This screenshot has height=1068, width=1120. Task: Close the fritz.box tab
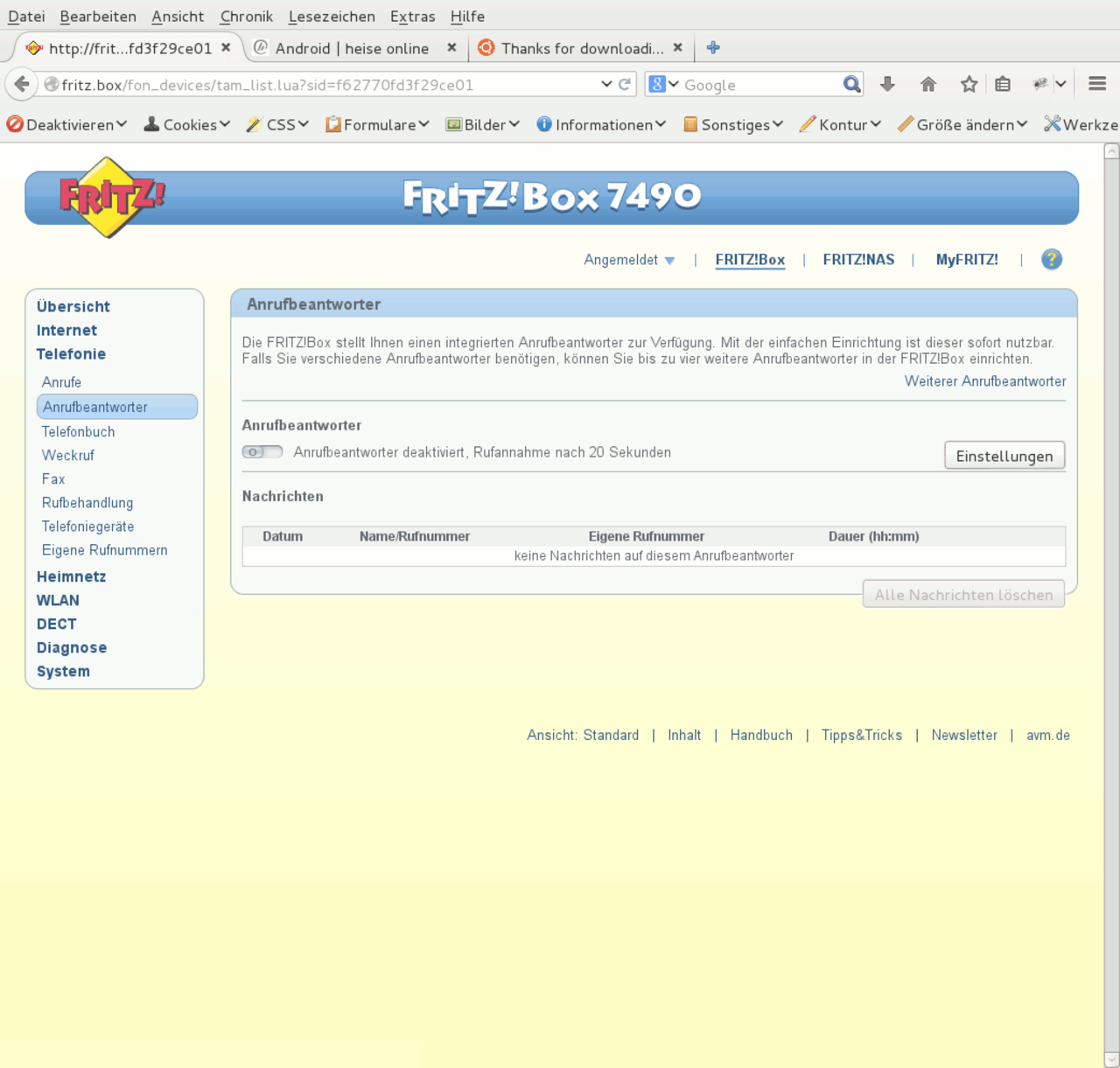point(226,47)
